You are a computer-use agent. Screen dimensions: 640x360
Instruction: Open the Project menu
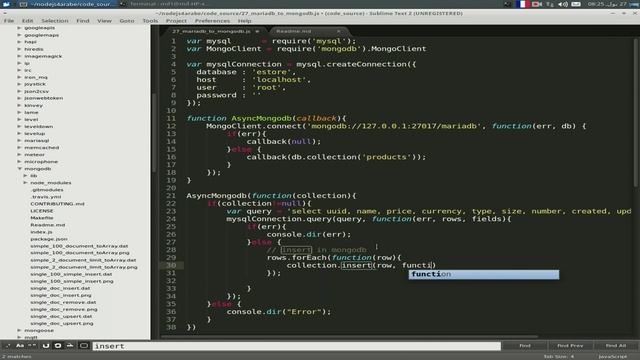tap(176, 20)
